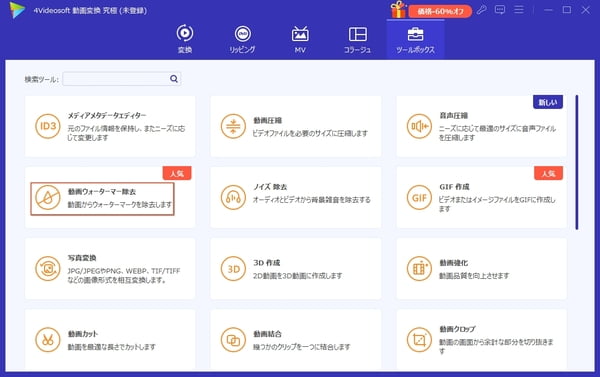Click the 動画結合 merger icon

[233, 339]
